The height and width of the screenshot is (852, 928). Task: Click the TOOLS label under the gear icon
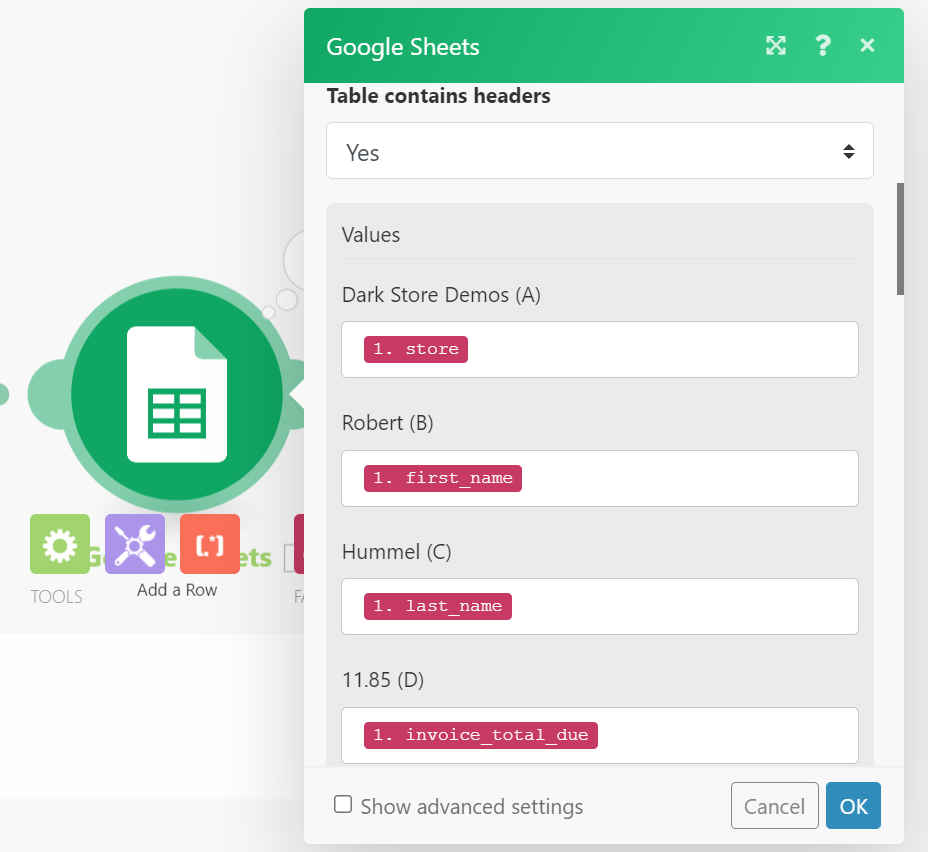(56, 596)
